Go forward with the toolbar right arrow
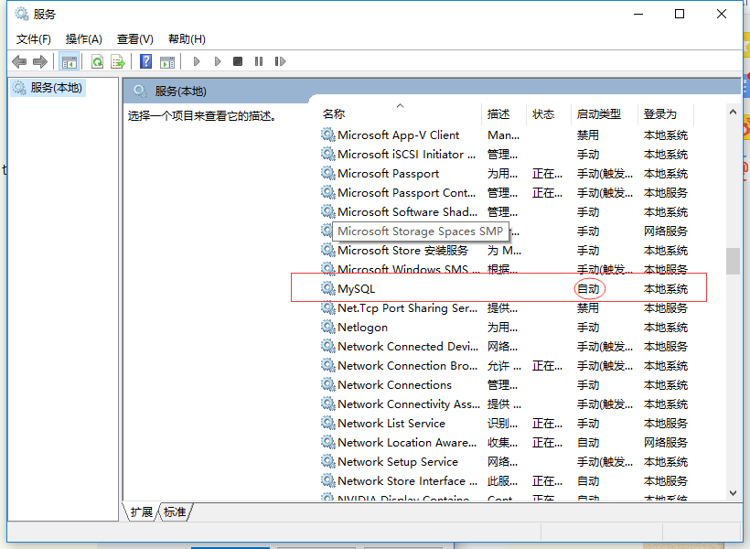750x549 pixels. [x=40, y=62]
